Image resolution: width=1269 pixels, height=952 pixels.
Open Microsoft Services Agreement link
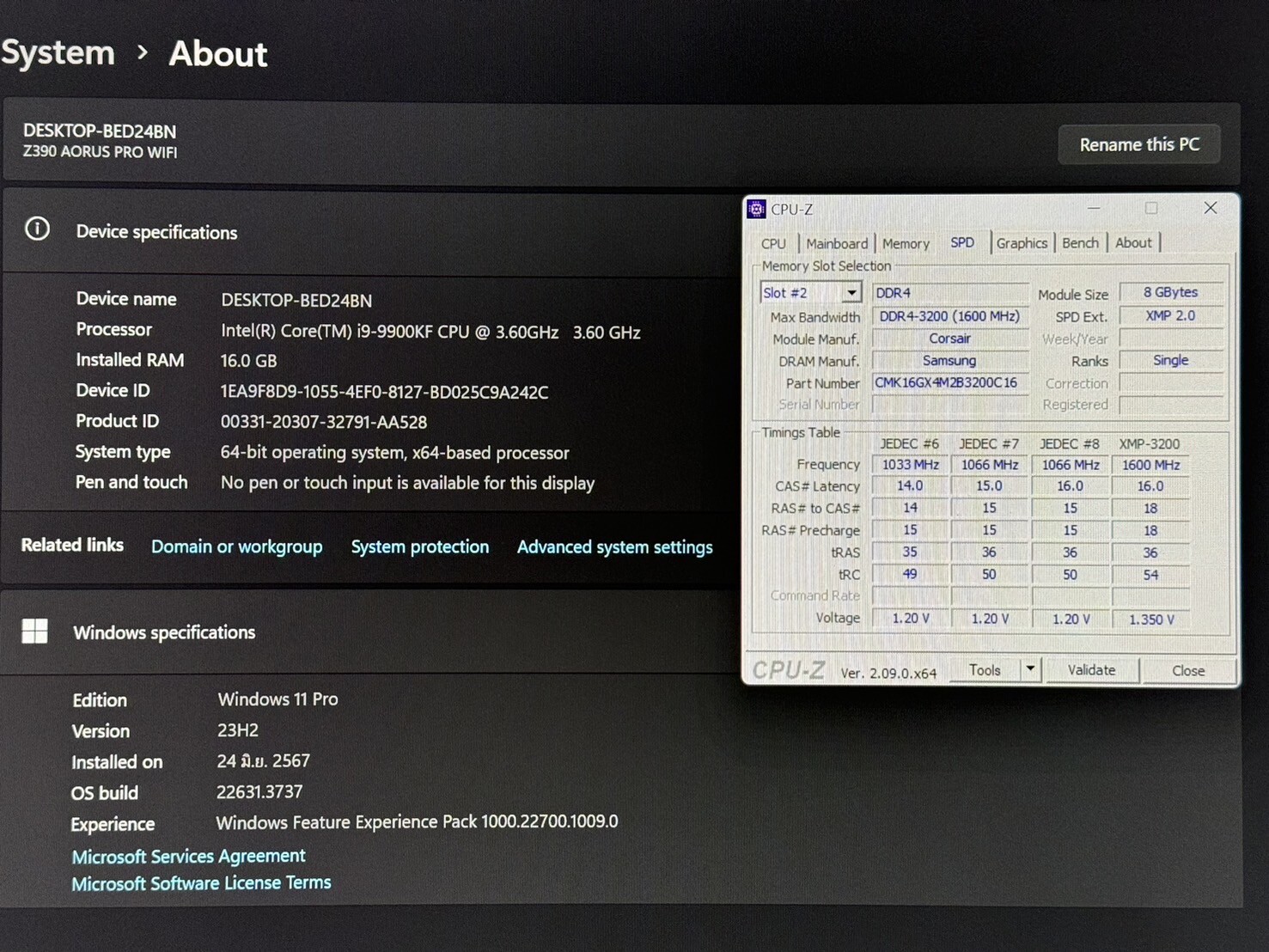pyautogui.click(x=188, y=856)
